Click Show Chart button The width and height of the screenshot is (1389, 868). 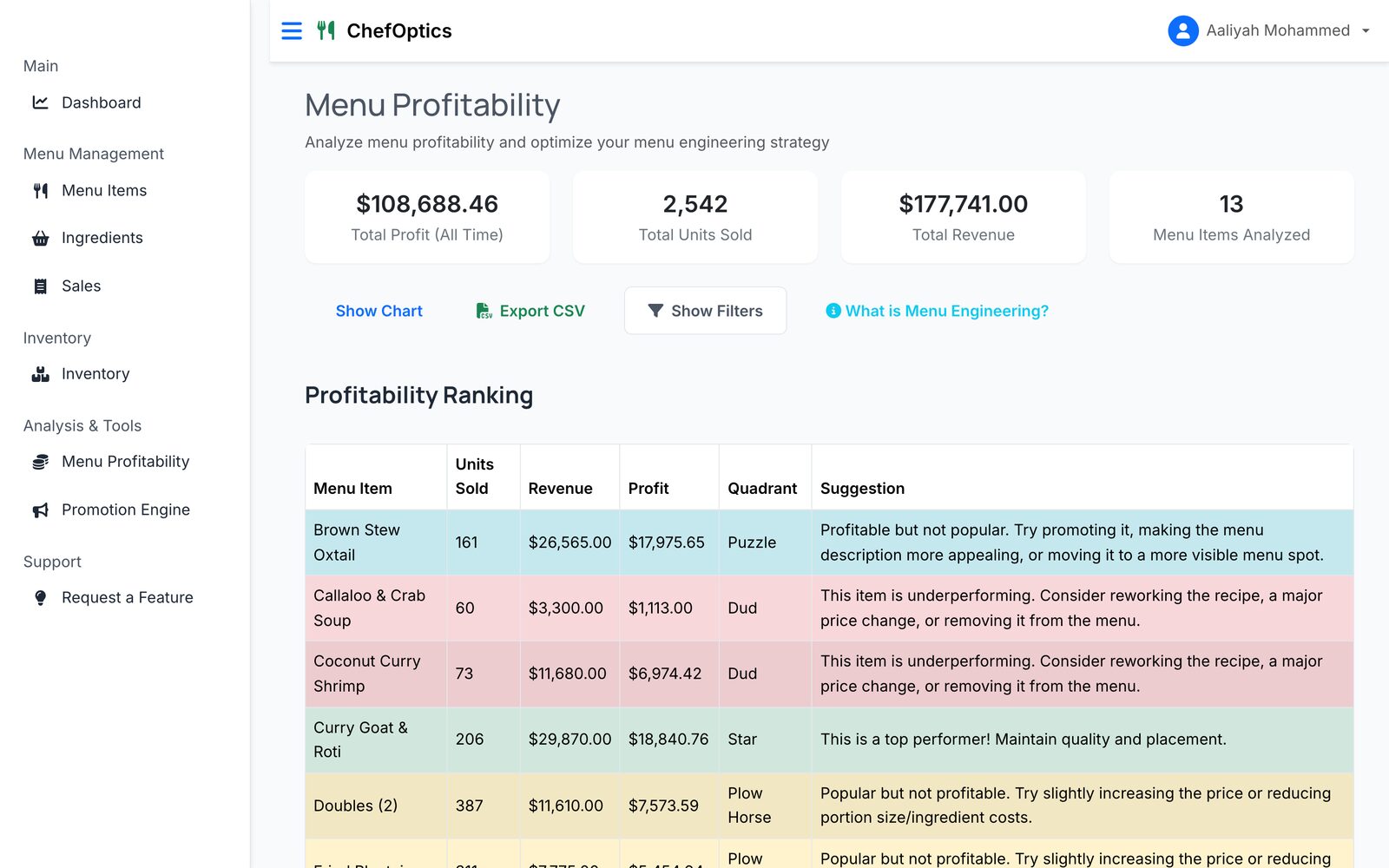pyautogui.click(x=379, y=311)
